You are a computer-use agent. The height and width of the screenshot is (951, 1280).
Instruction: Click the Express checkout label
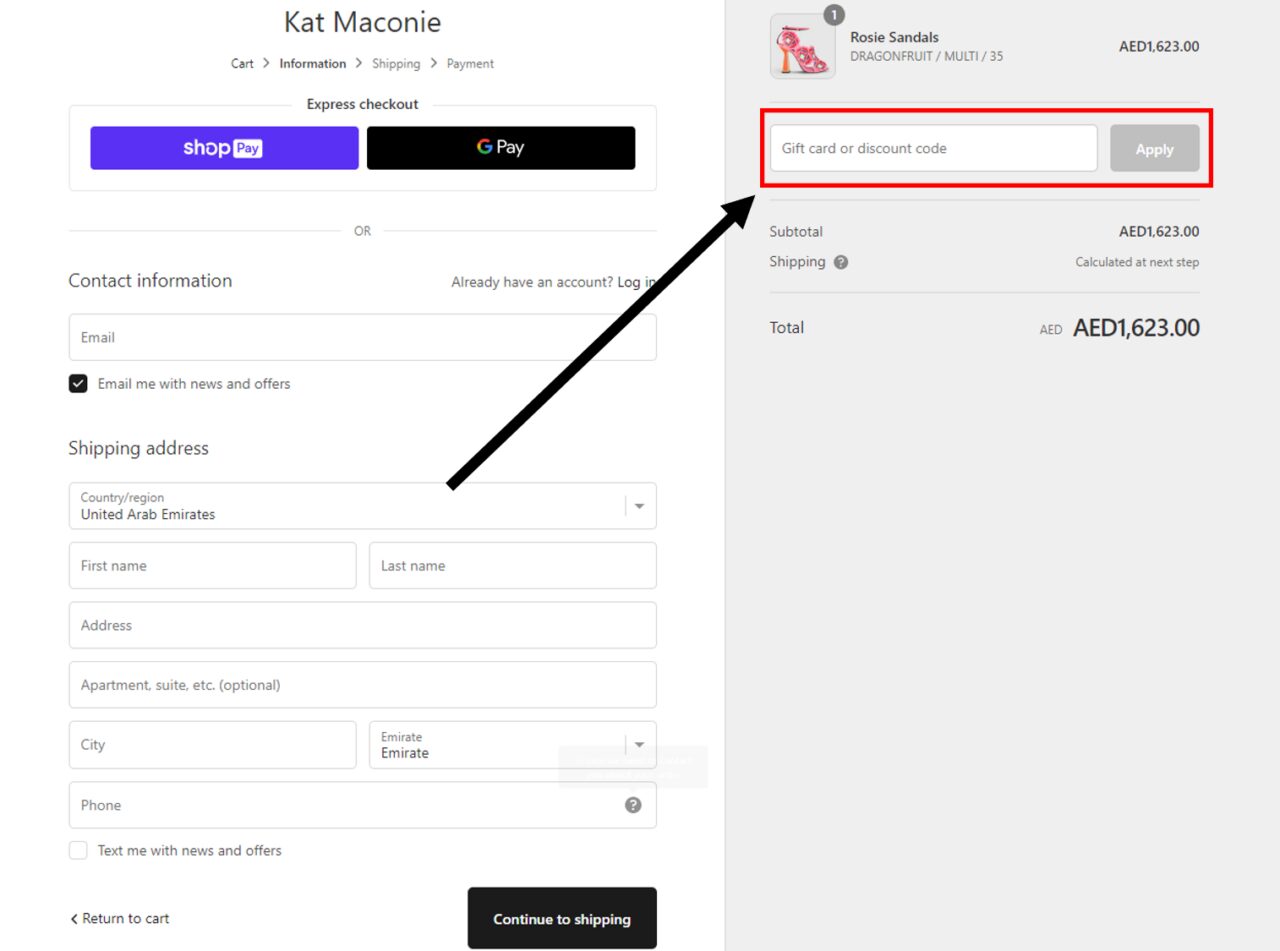pos(363,104)
